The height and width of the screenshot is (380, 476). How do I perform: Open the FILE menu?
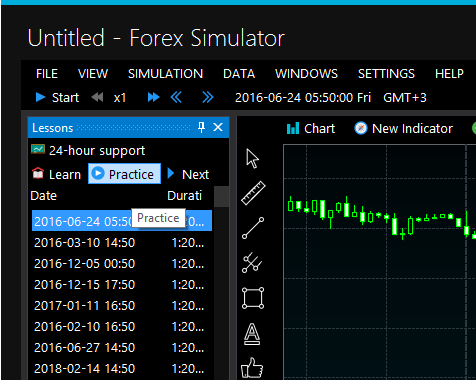pyautogui.click(x=47, y=74)
